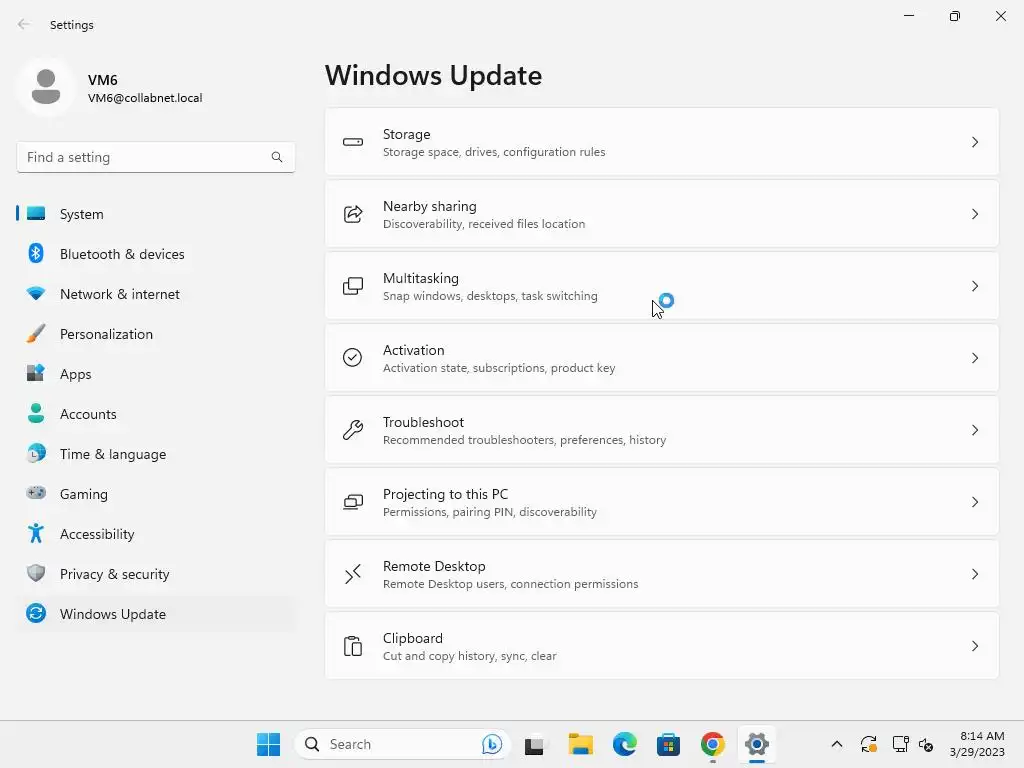This screenshot has height=768, width=1024.
Task: Expand Multitasking with its chevron
Action: (x=975, y=286)
